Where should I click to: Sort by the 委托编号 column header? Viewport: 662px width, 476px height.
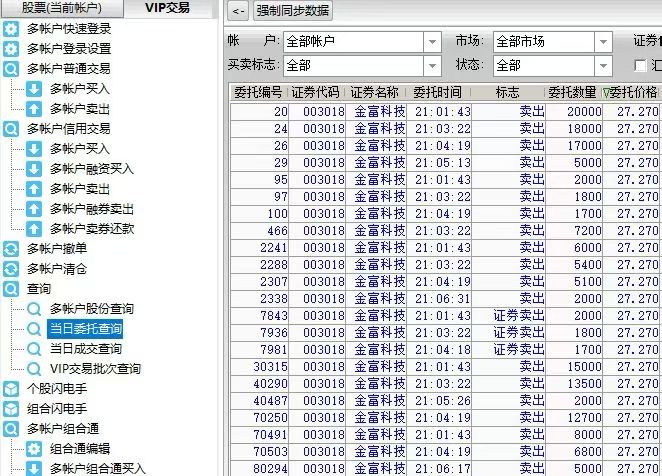point(258,92)
